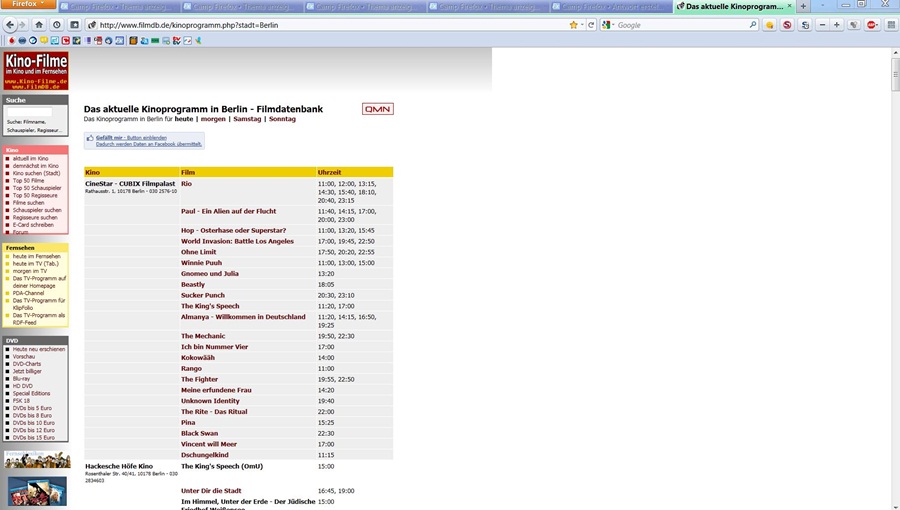Click the red S NoScript-style toolbar icon
900x510 pixels.
tap(787, 25)
